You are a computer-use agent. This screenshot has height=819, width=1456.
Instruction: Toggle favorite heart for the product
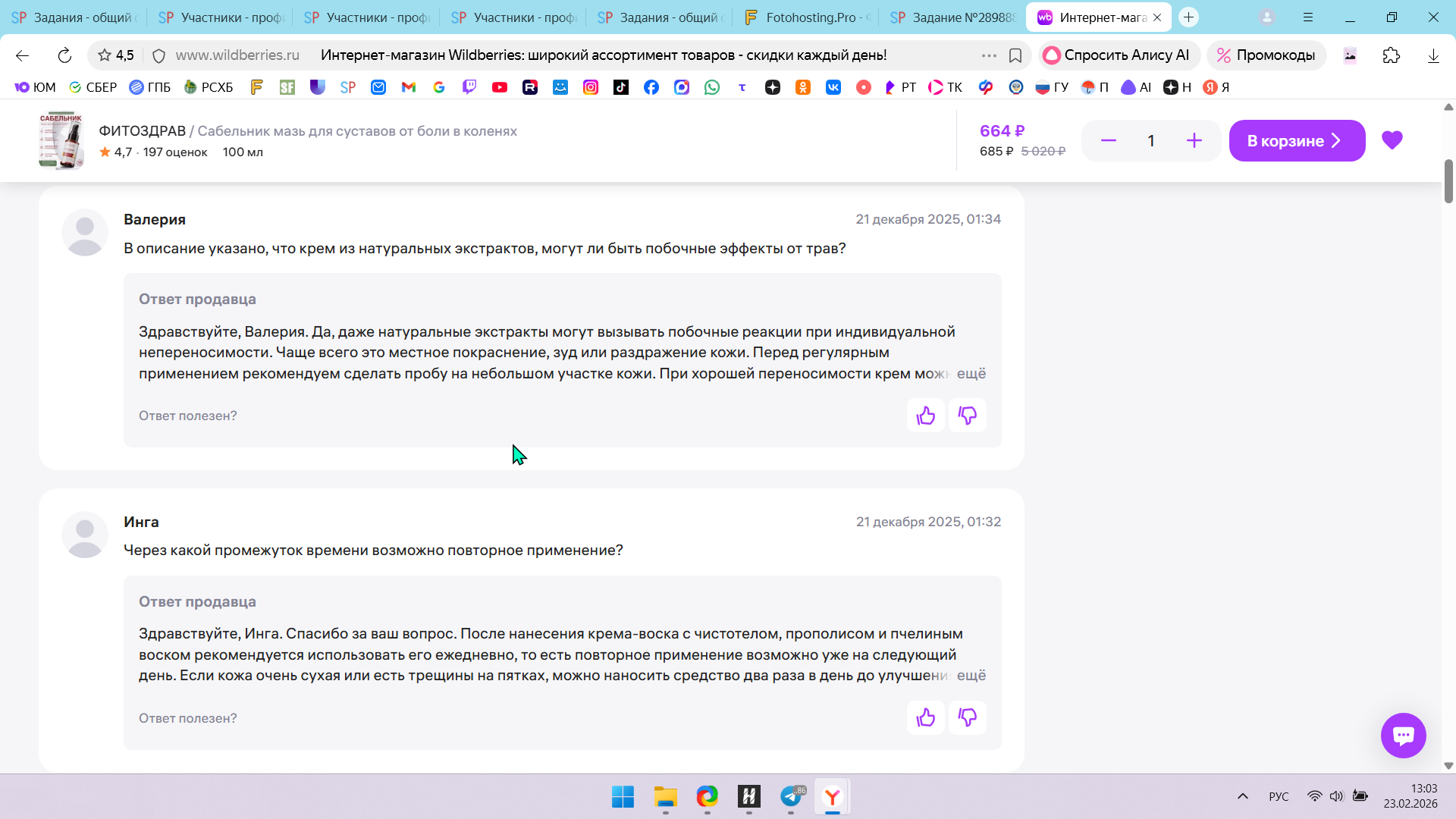click(x=1392, y=140)
